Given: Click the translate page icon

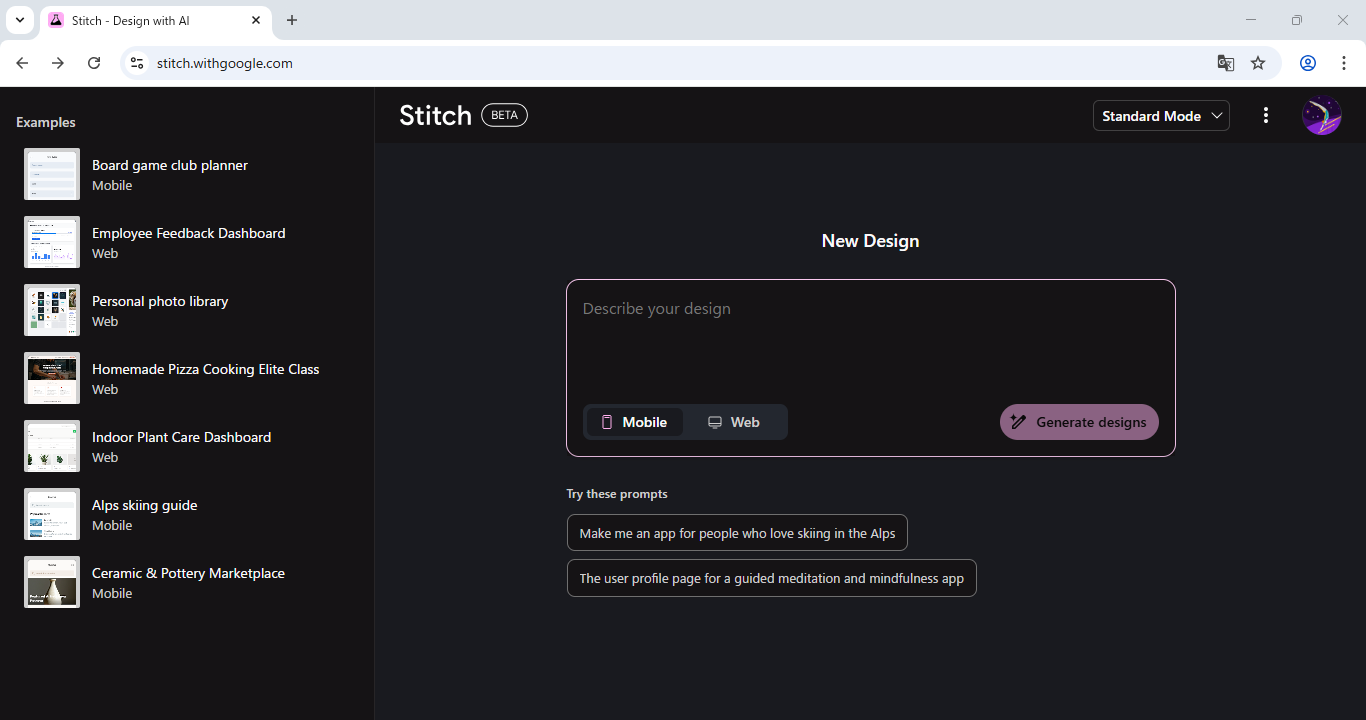Looking at the screenshot, I should [1225, 63].
